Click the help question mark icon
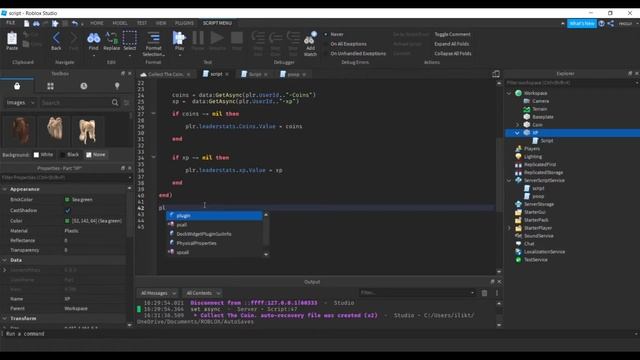 point(602,24)
